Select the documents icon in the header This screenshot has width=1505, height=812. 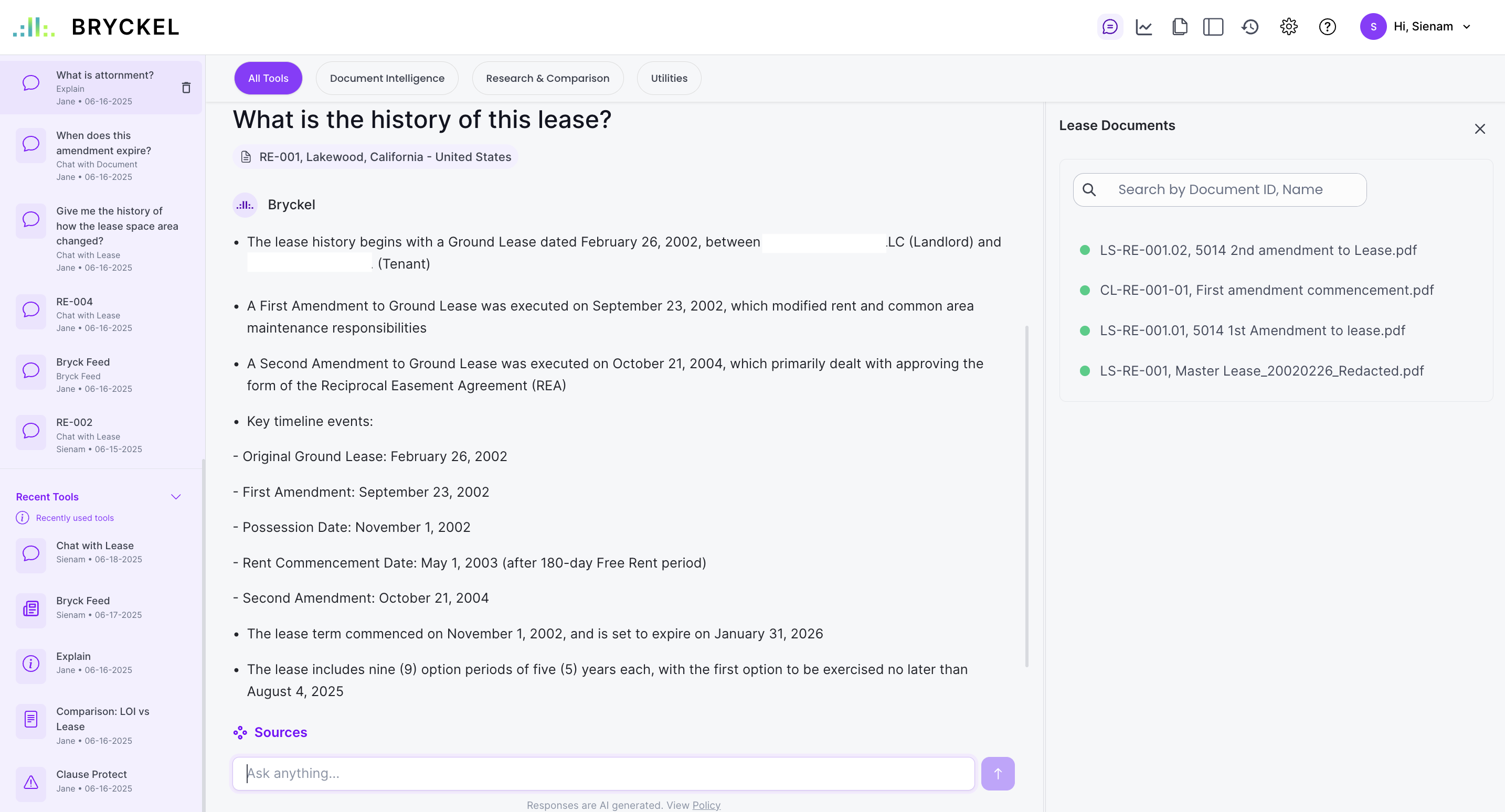1179,26
